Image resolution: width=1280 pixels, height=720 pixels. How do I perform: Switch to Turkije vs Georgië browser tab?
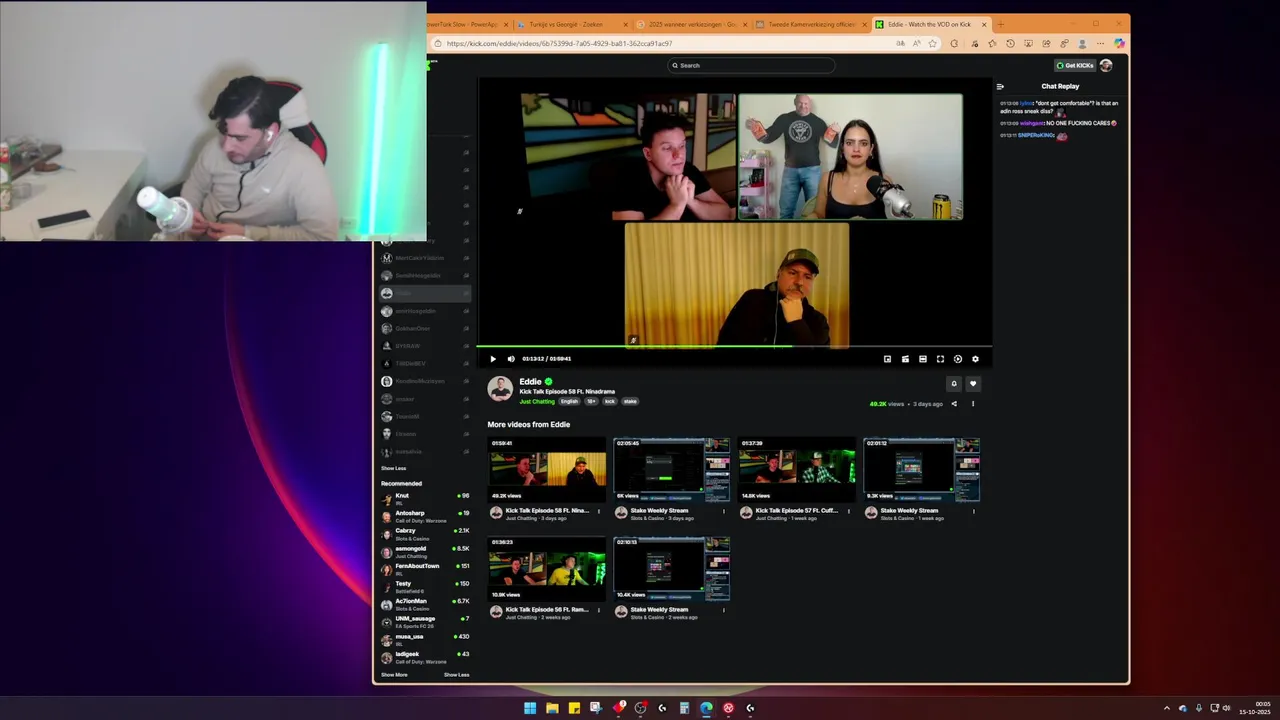574,24
